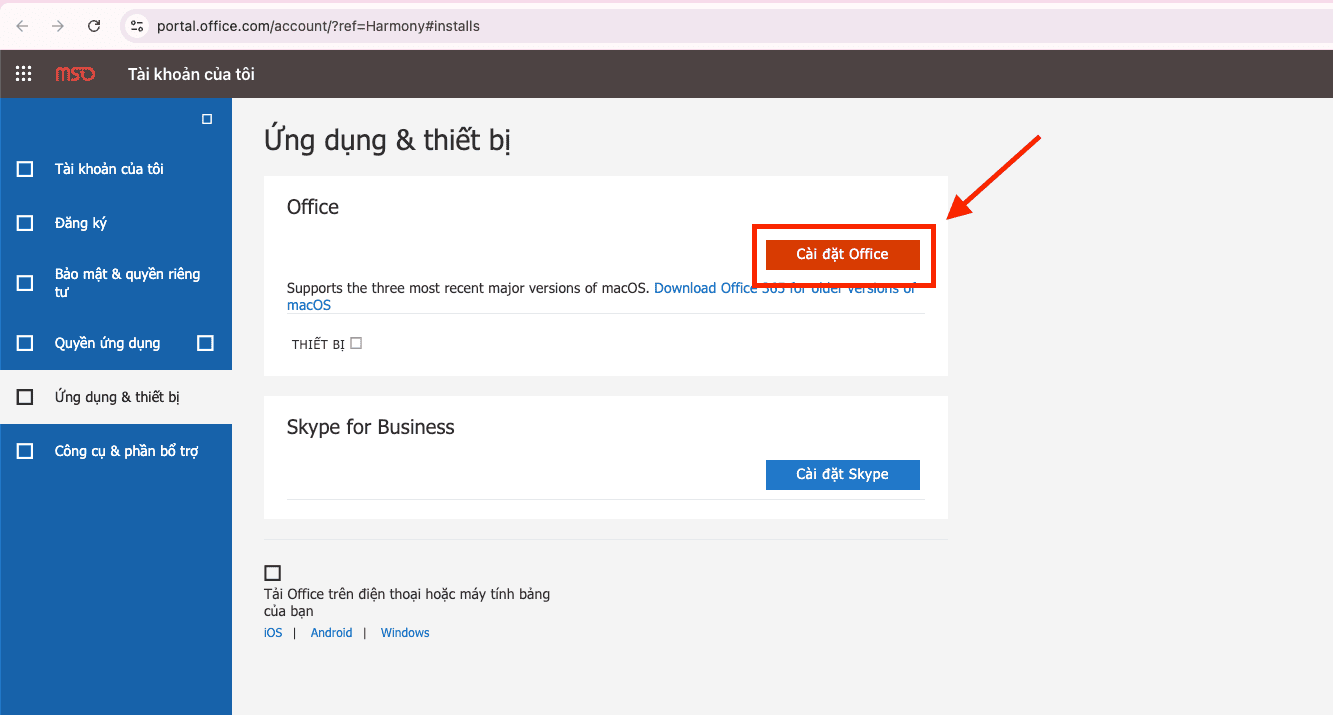Expand the THIẾT BỊ devices section

click(356, 343)
